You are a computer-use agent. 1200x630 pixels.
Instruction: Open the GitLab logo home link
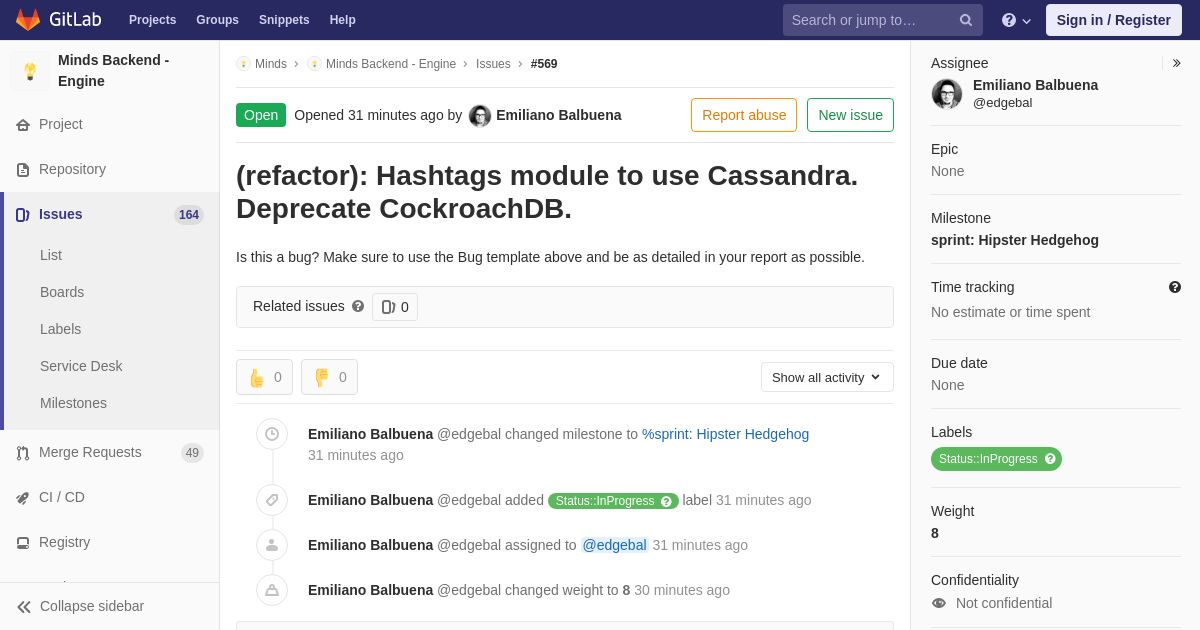pos(58,20)
